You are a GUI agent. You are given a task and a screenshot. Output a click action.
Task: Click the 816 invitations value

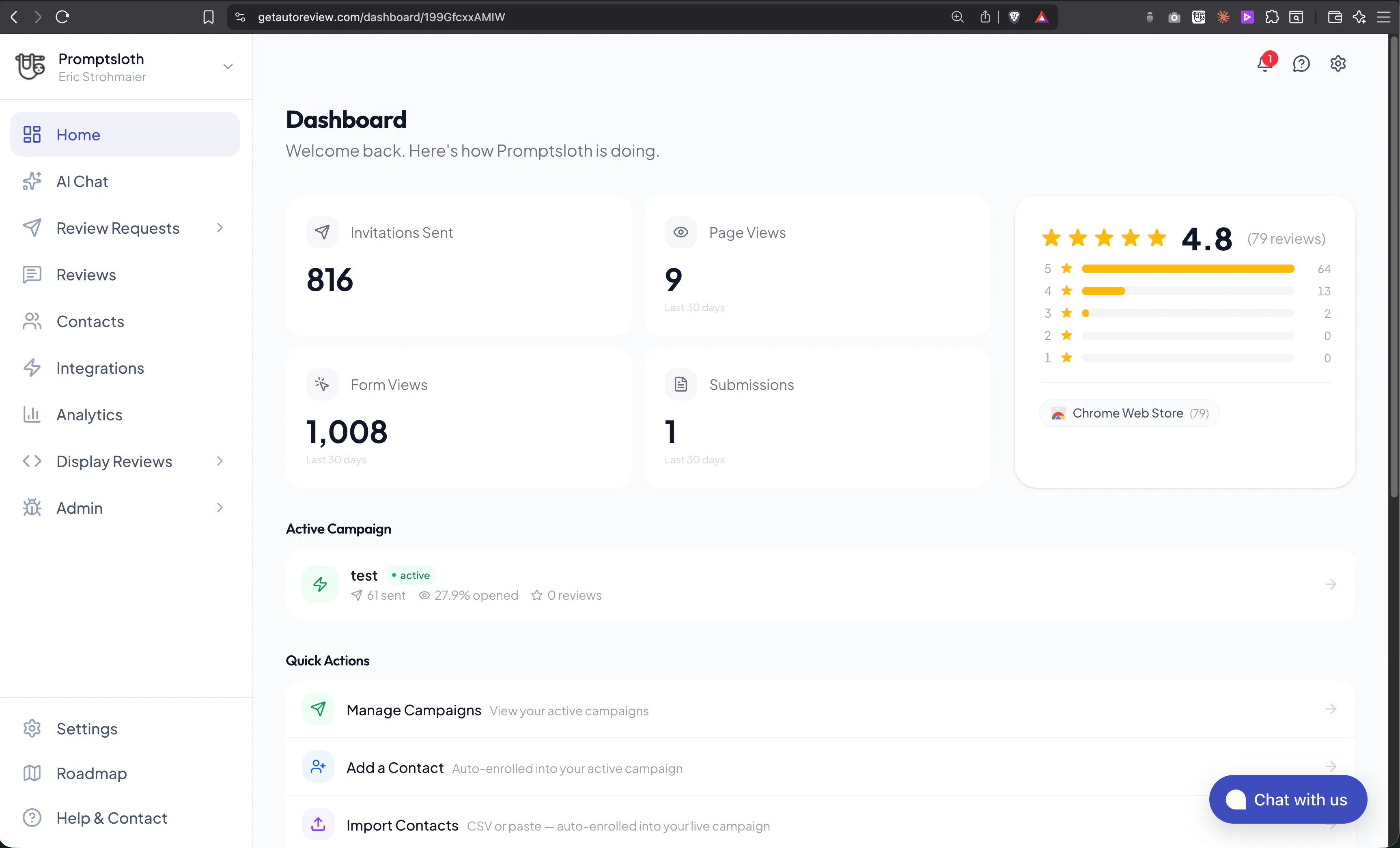coord(330,280)
